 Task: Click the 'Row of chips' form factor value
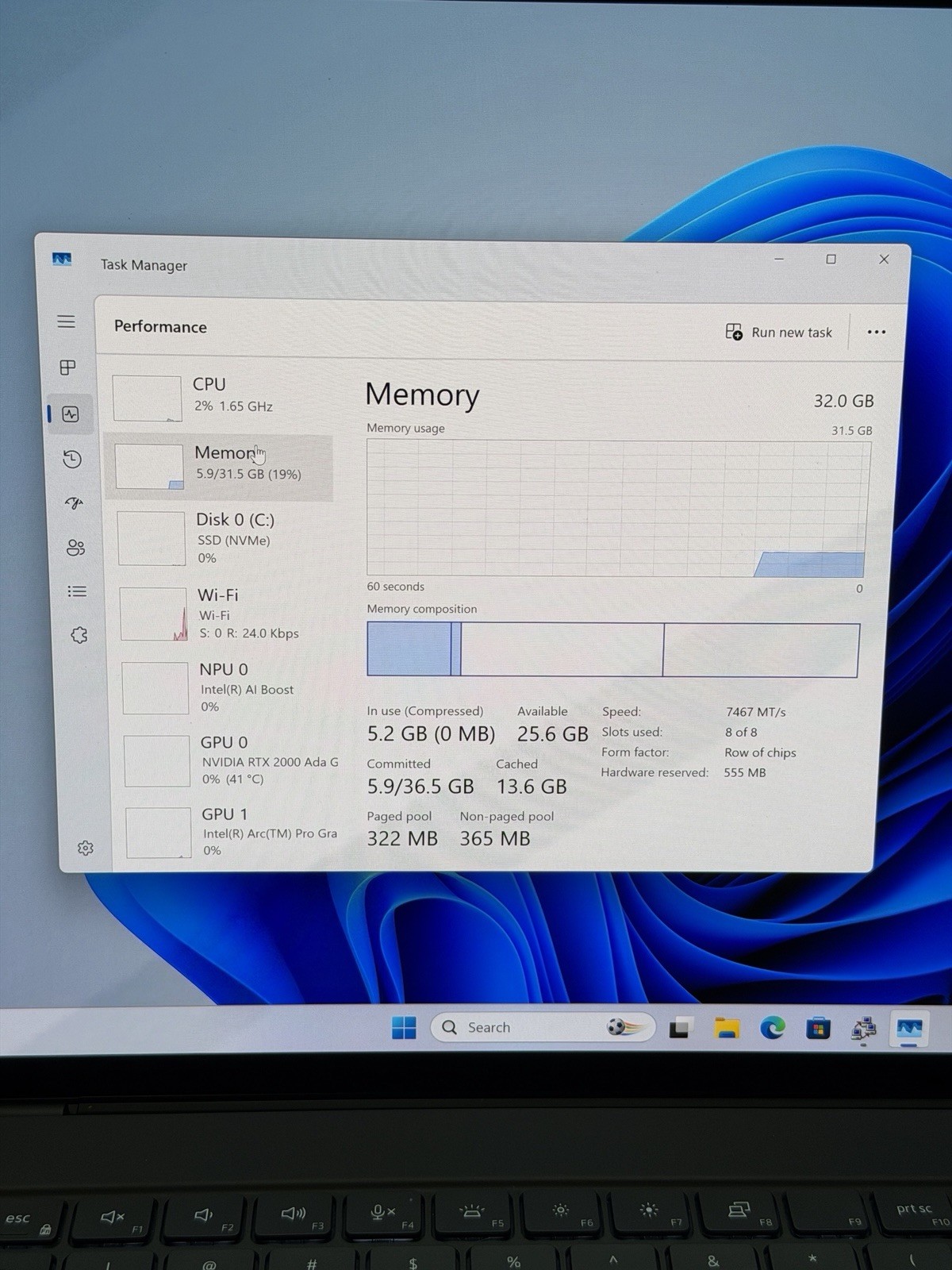(760, 752)
